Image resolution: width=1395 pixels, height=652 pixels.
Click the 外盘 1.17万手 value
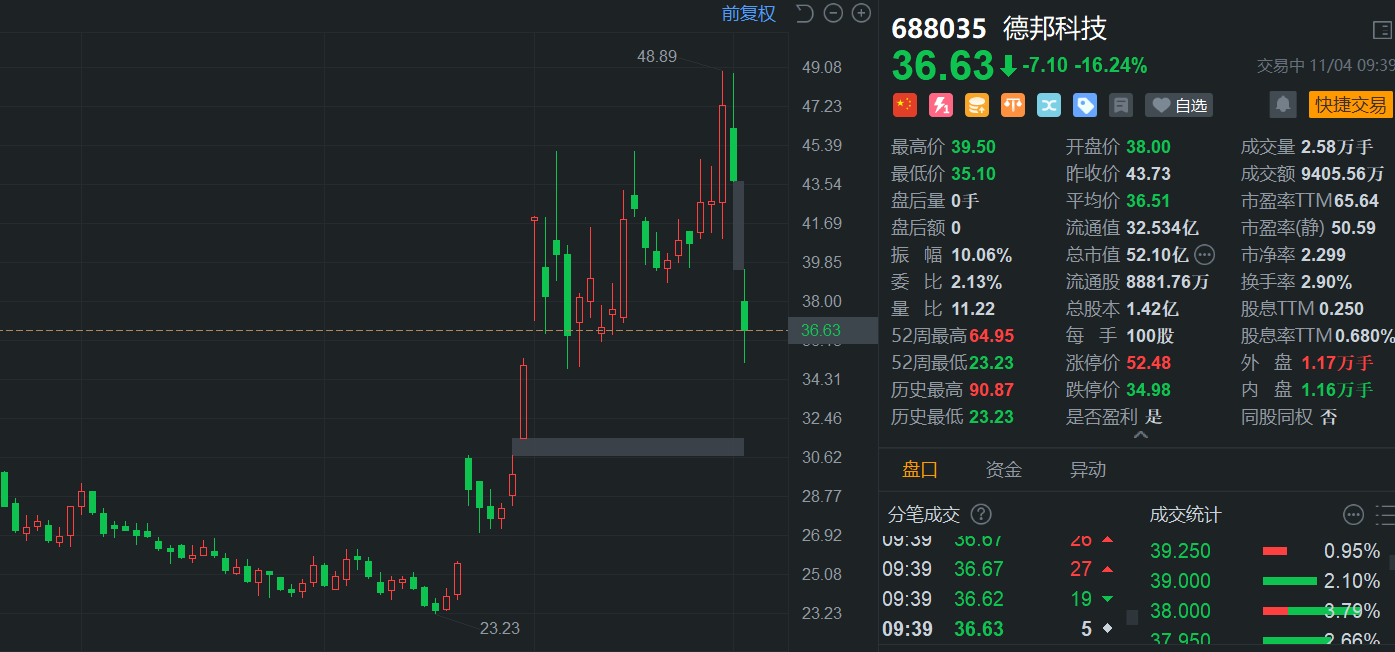1338,363
